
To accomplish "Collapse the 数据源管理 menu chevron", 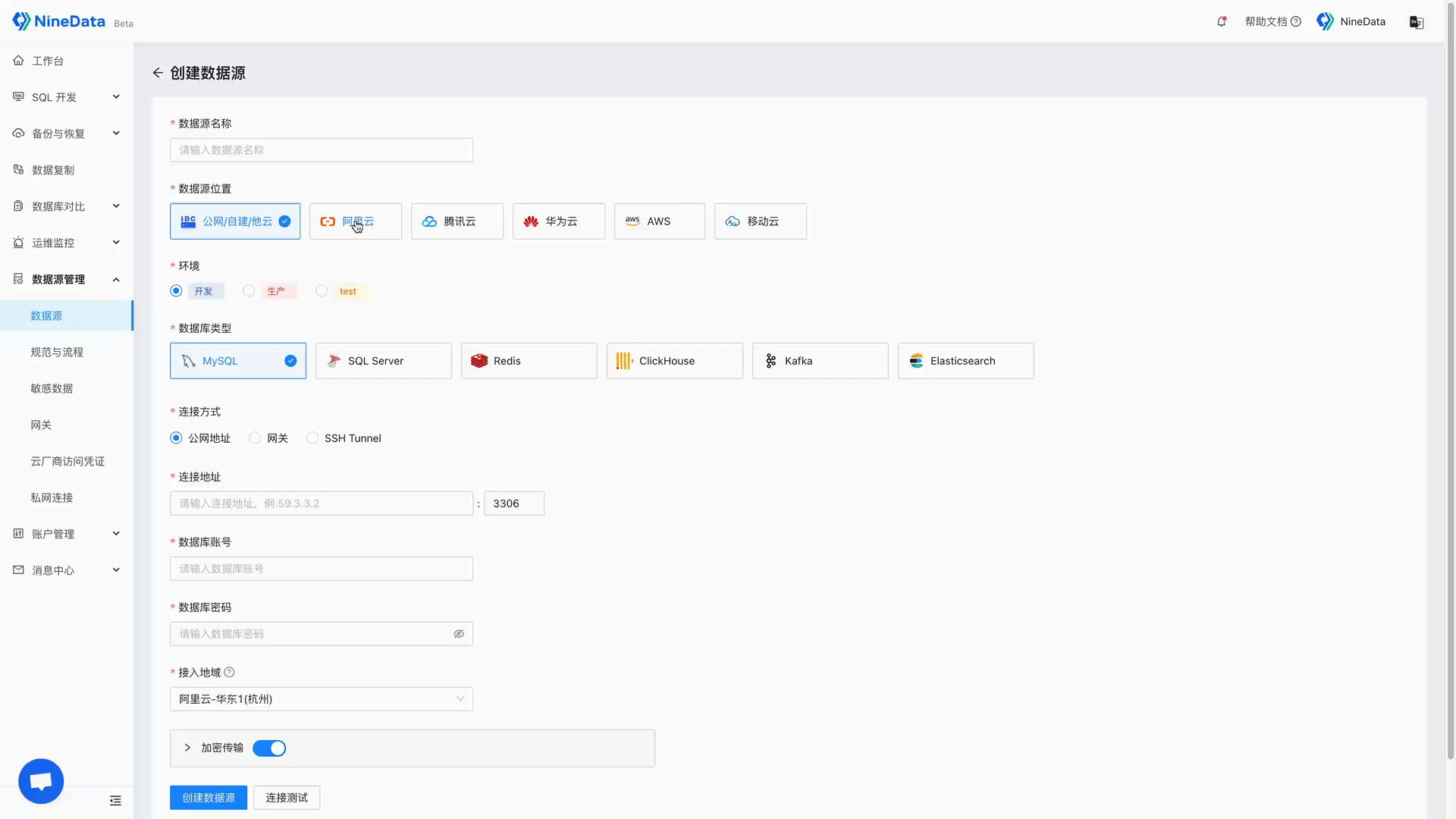I will click(x=116, y=279).
